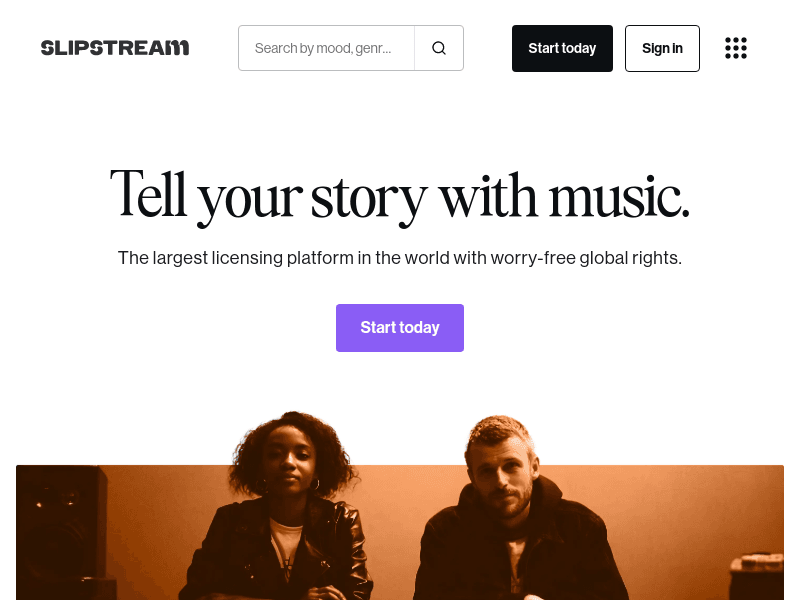
Task: Click the magnifying glass search icon
Action: pyautogui.click(x=439, y=48)
